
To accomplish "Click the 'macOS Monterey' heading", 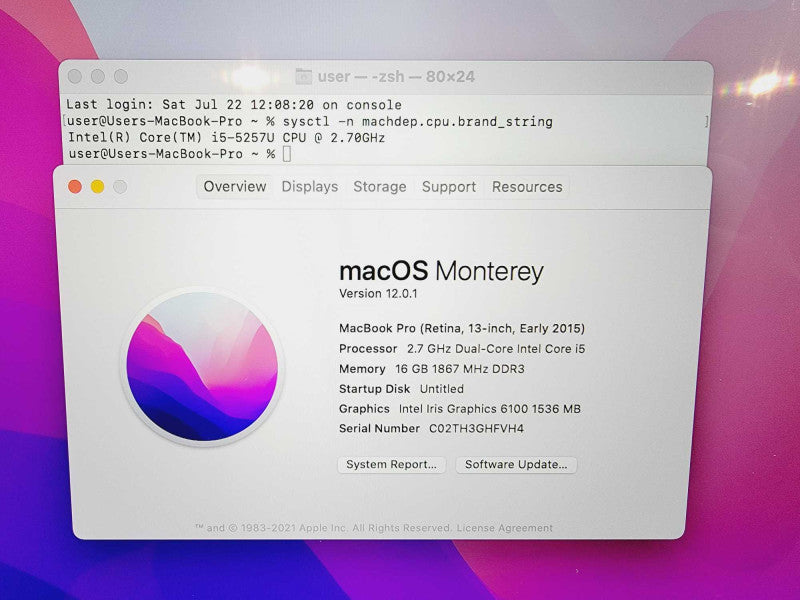I will click(x=441, y=270).
